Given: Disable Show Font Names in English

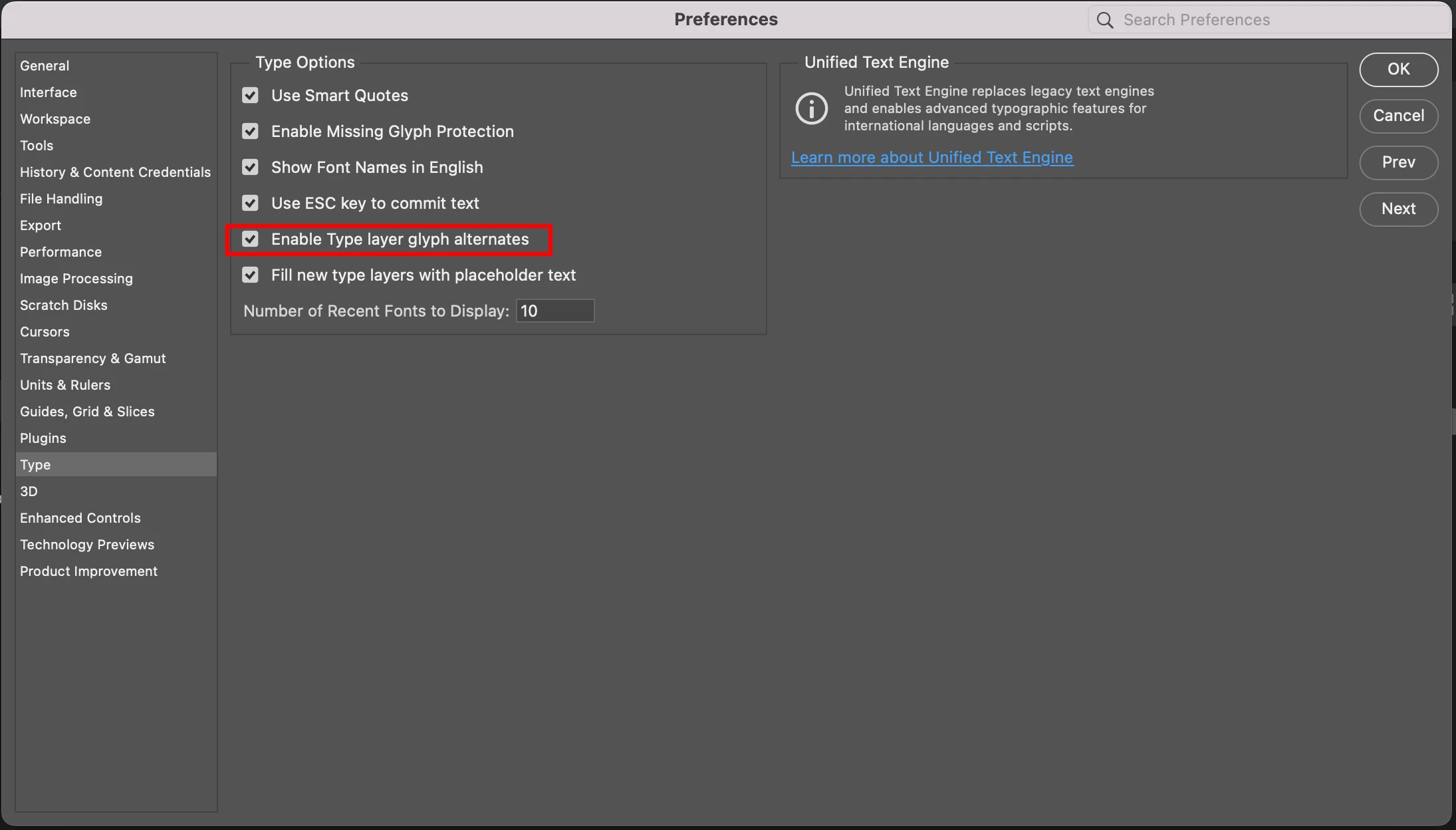Looking at the screenshot, I should [250, 168].
